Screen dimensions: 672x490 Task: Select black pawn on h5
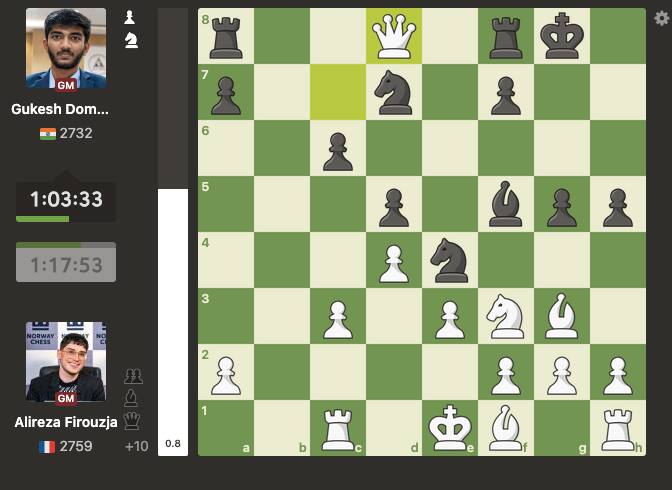618,207
